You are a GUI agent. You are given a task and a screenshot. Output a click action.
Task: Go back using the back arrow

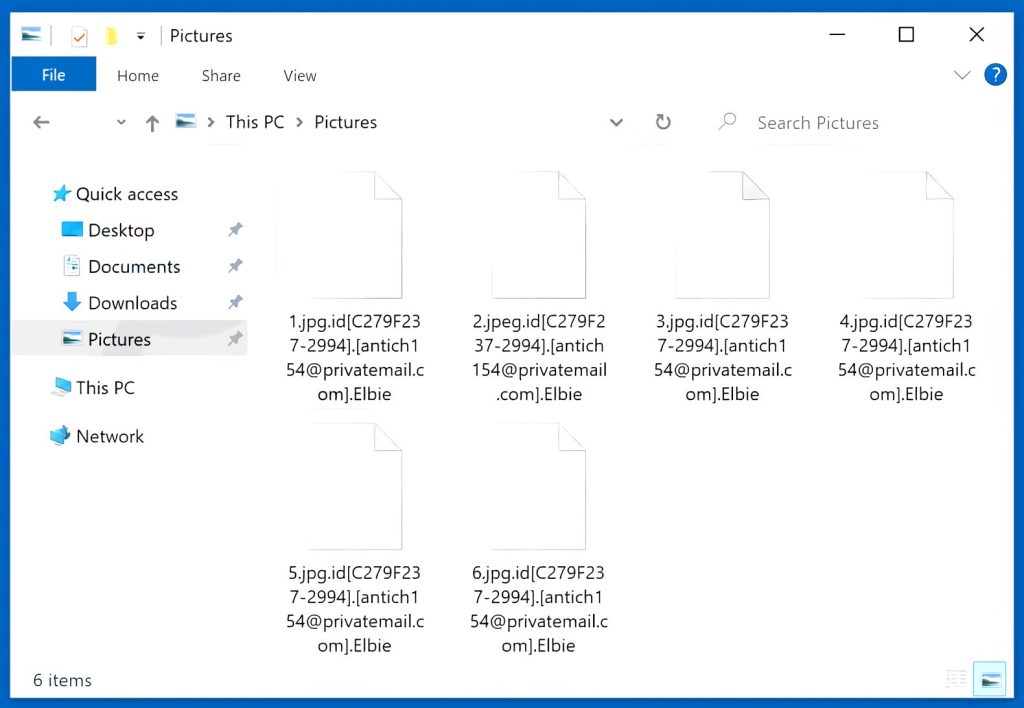(x=41, y=122)
